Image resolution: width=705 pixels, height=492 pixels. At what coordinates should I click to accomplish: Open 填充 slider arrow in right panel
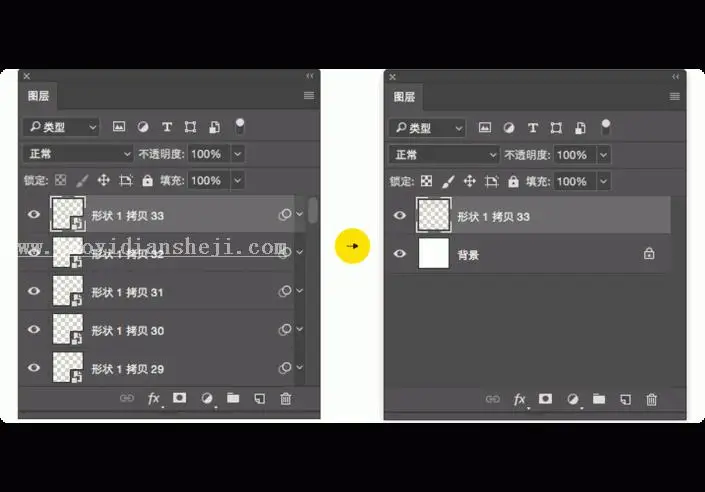click(604, 182)
